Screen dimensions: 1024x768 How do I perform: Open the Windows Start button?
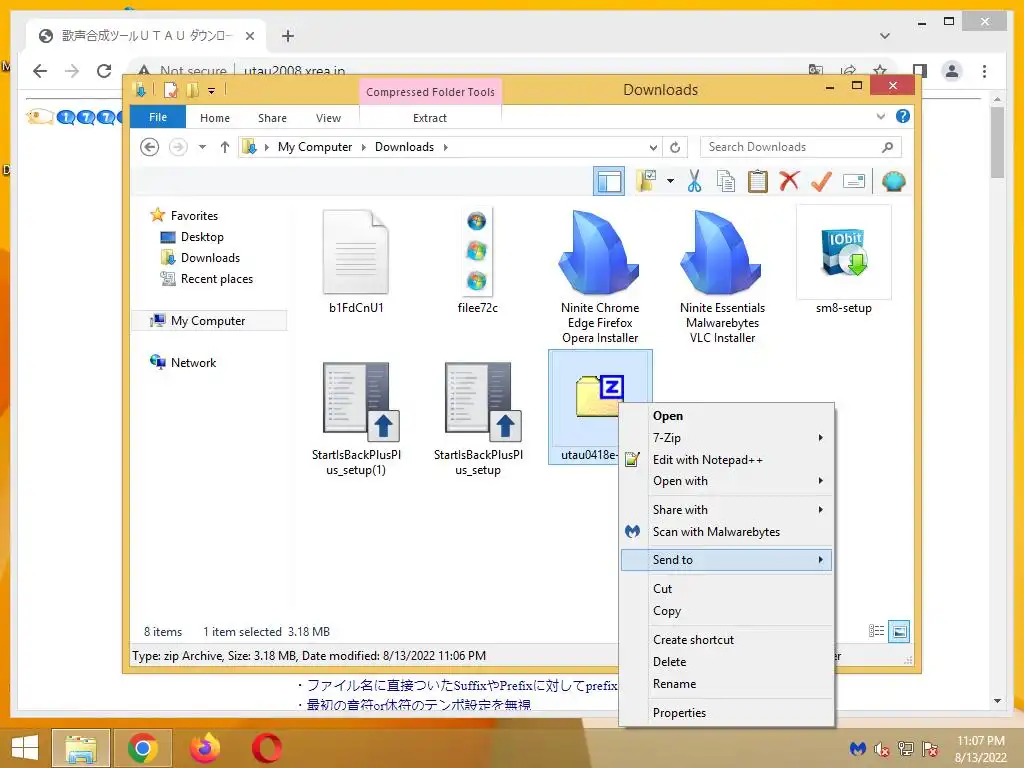pos(25,748)
